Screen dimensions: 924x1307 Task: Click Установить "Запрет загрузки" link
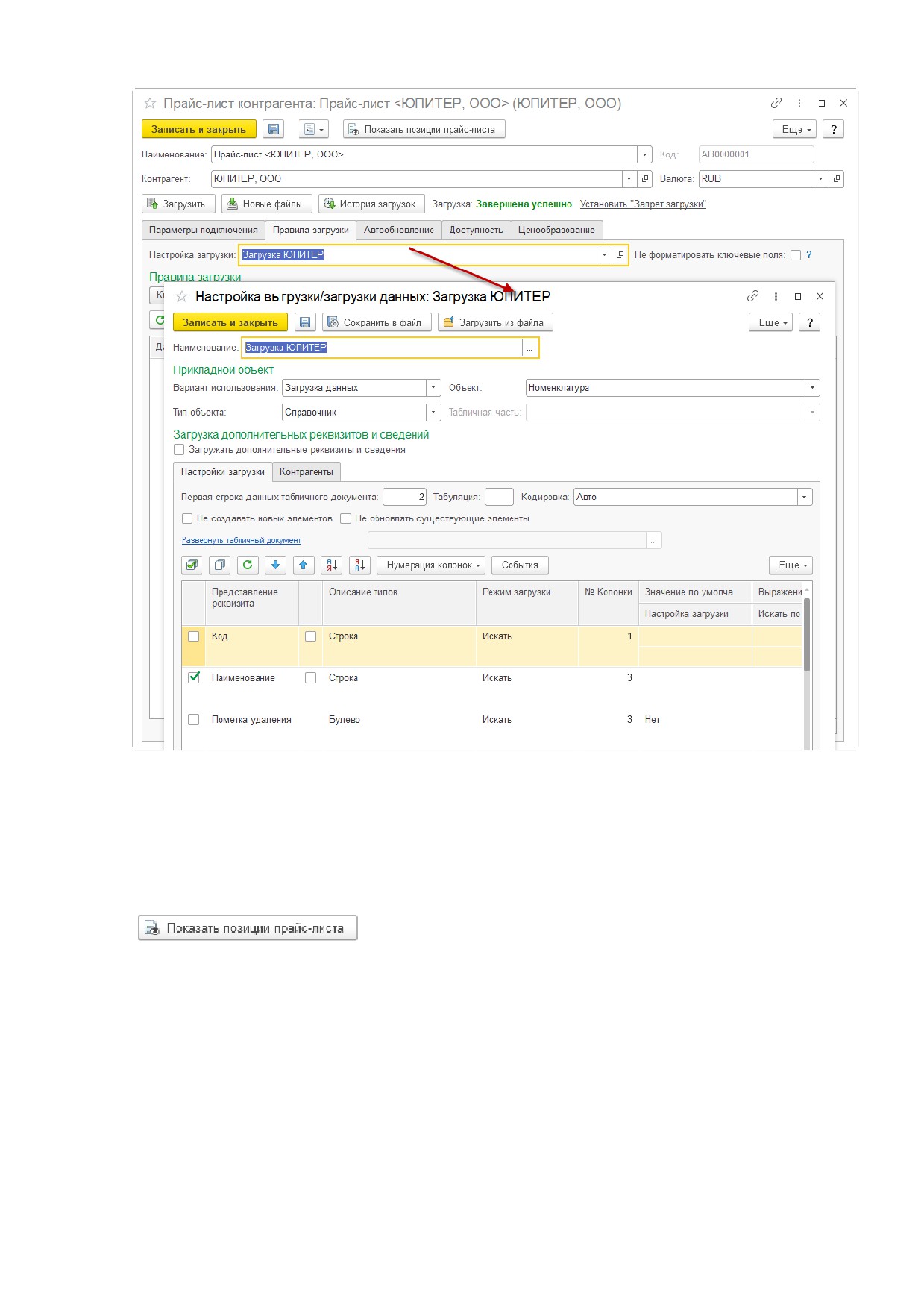(643, 204)
